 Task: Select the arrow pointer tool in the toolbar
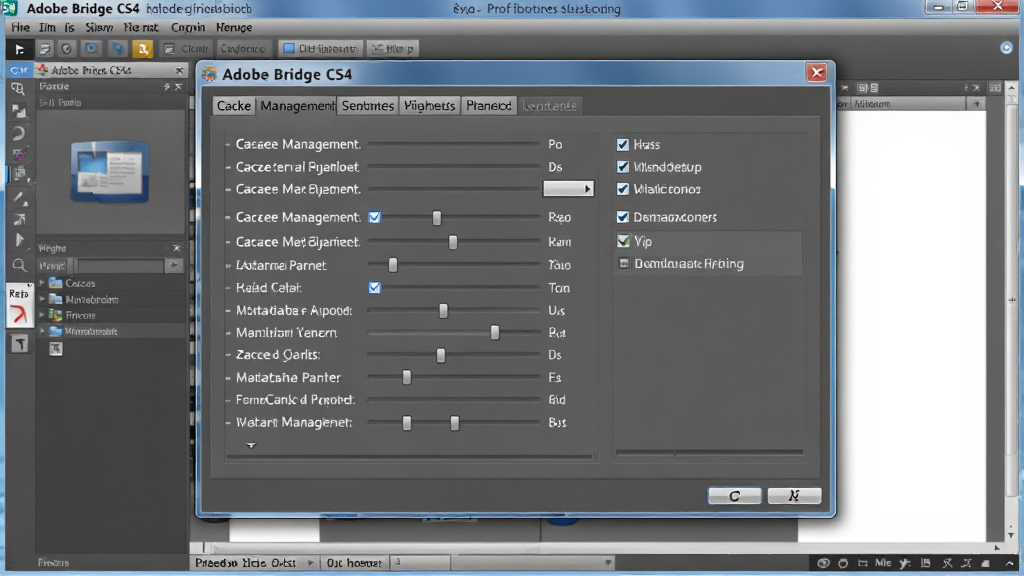[19, 49]
